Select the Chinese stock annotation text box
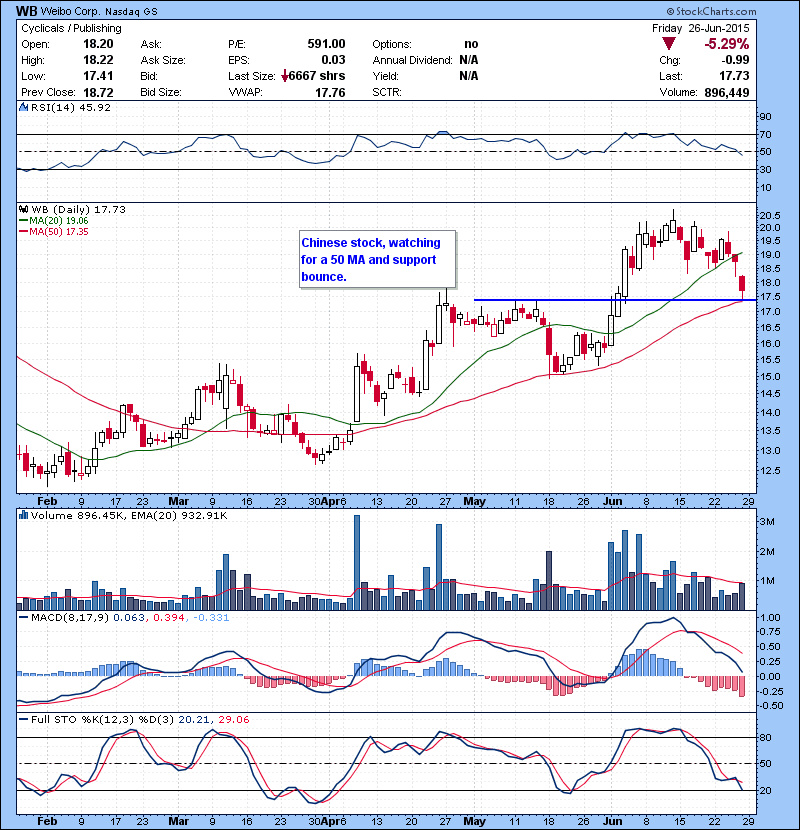Viewport: 800px width, 830px height. (x=377, y=259)
